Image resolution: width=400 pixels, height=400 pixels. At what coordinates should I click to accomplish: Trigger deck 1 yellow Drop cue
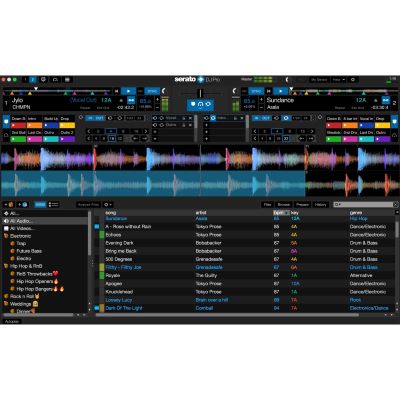tap(67, 125)
